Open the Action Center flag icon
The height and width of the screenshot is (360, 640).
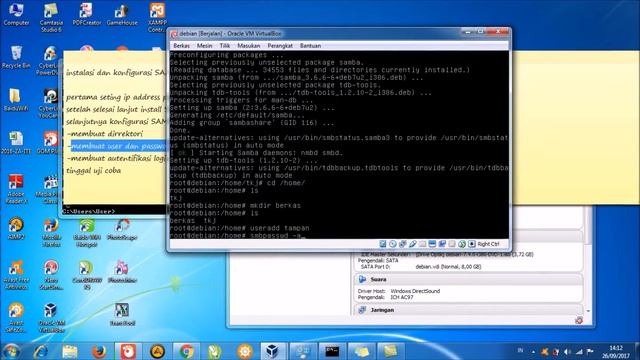click(590, 351)
